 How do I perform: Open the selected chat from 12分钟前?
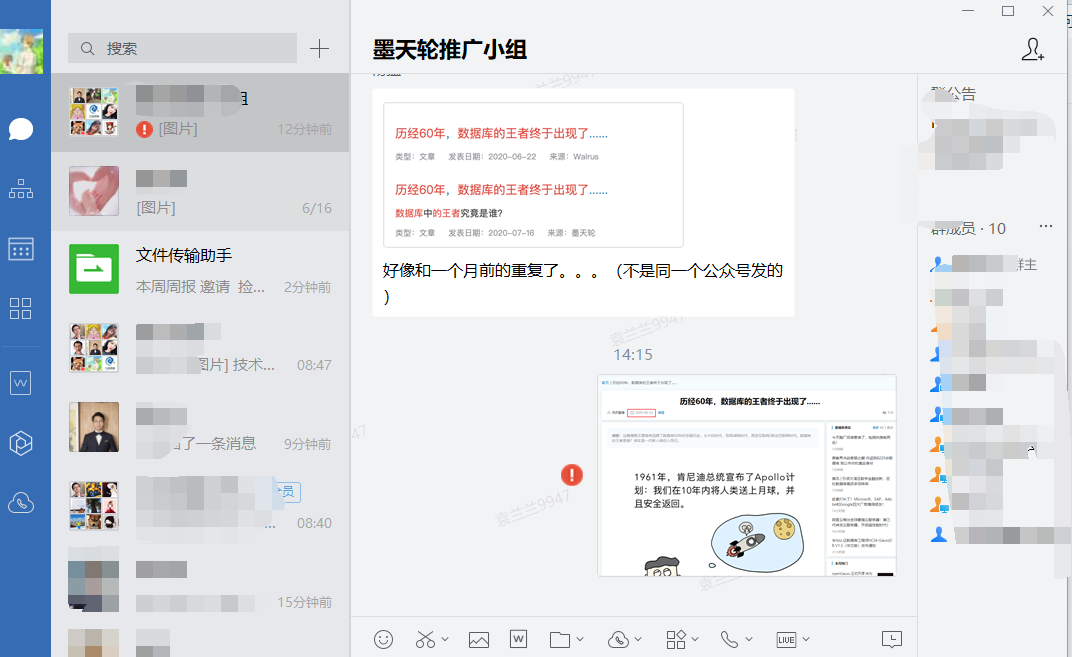(200, 113)
